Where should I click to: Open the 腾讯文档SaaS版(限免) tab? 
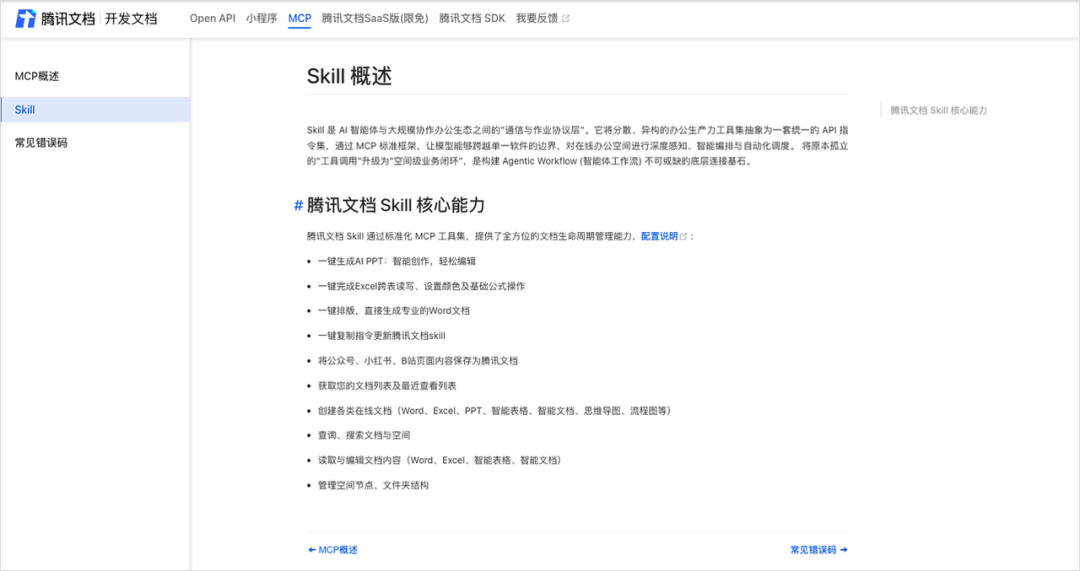pyautogui.click(x=375, y=19)
